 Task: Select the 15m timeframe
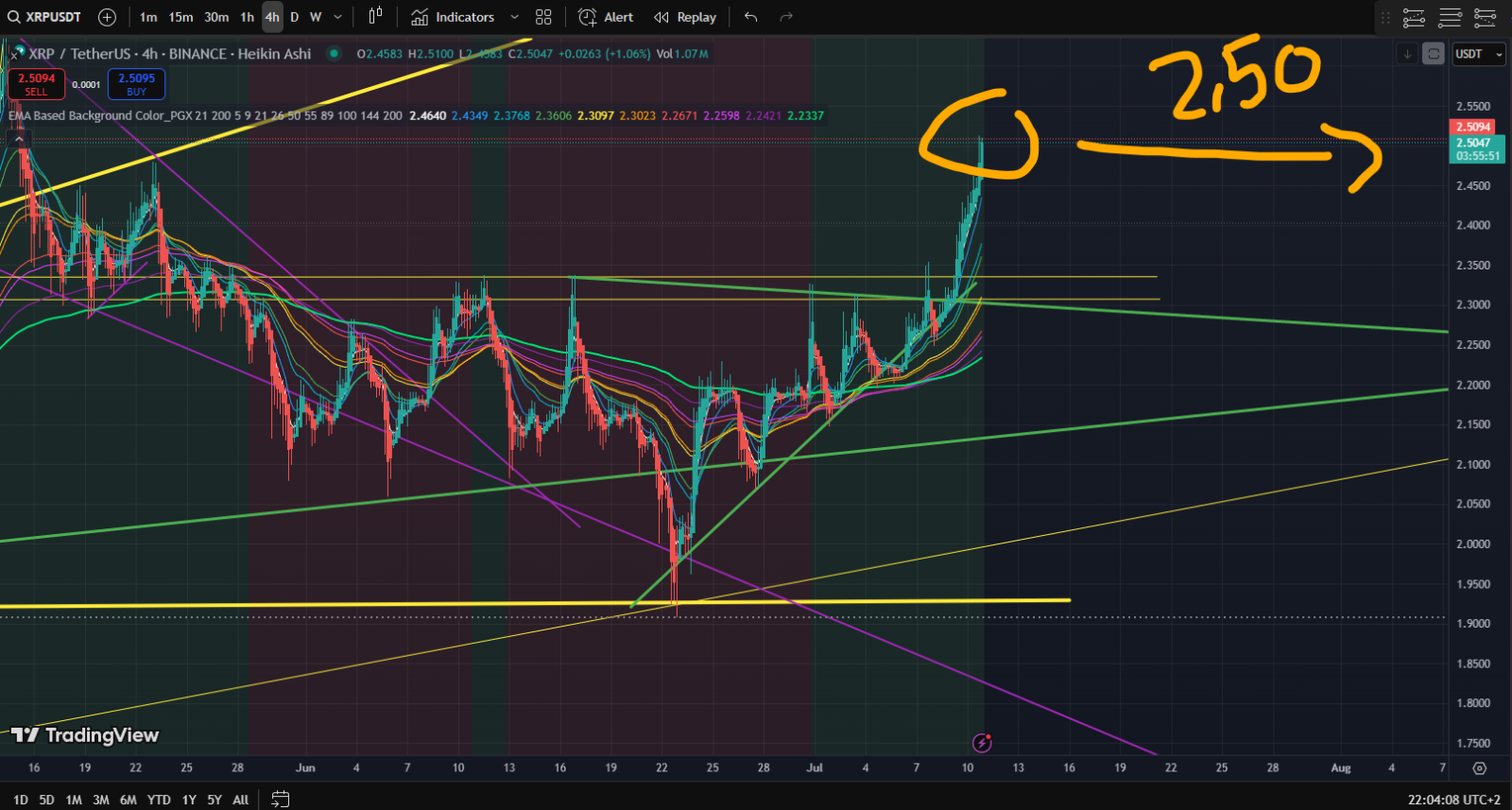coord(180,17)
